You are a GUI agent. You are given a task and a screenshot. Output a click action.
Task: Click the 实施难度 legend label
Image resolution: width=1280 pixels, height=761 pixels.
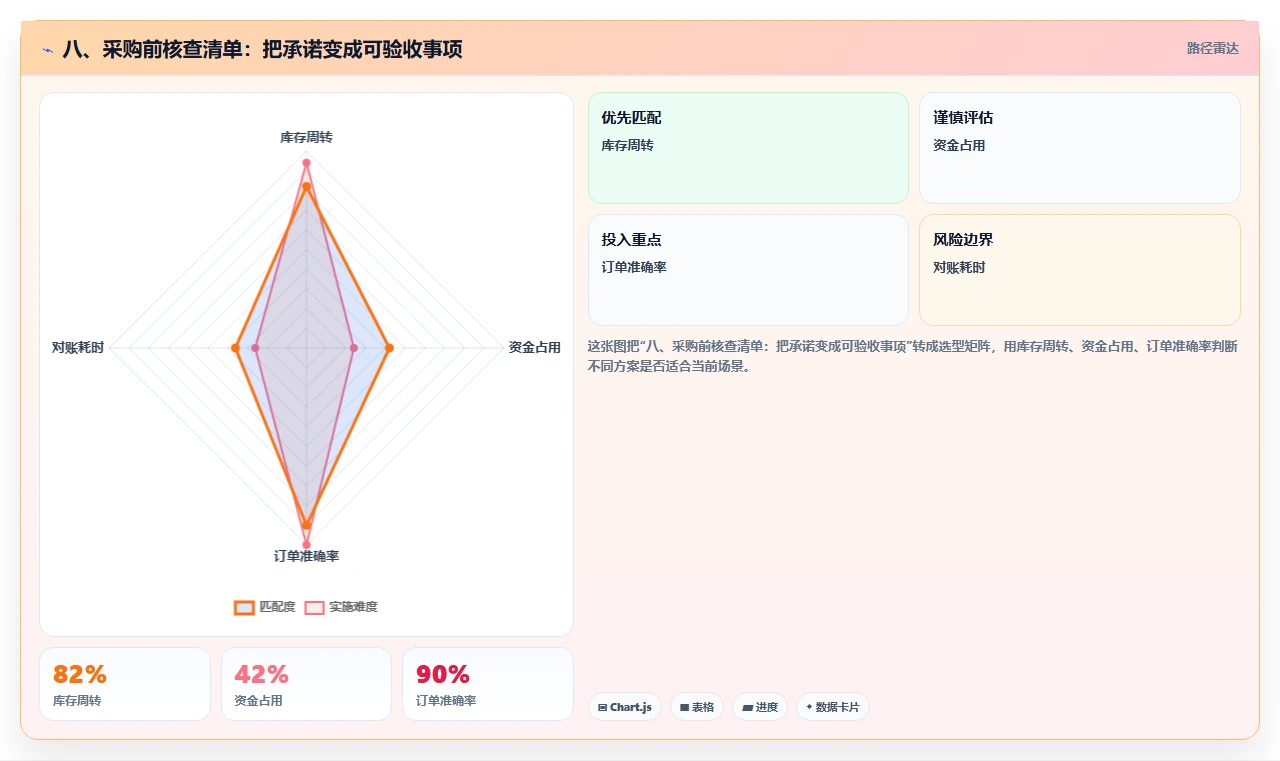(353, 607)
